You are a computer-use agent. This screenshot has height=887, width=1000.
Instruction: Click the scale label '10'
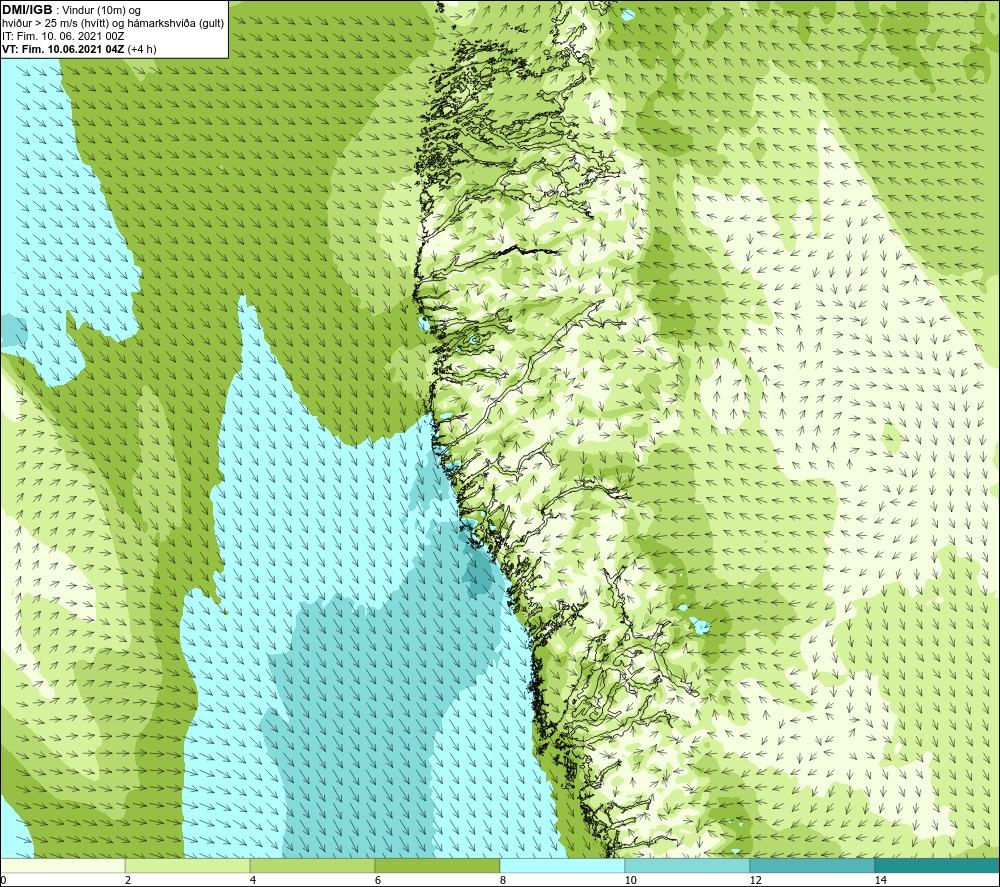[630, 880]
